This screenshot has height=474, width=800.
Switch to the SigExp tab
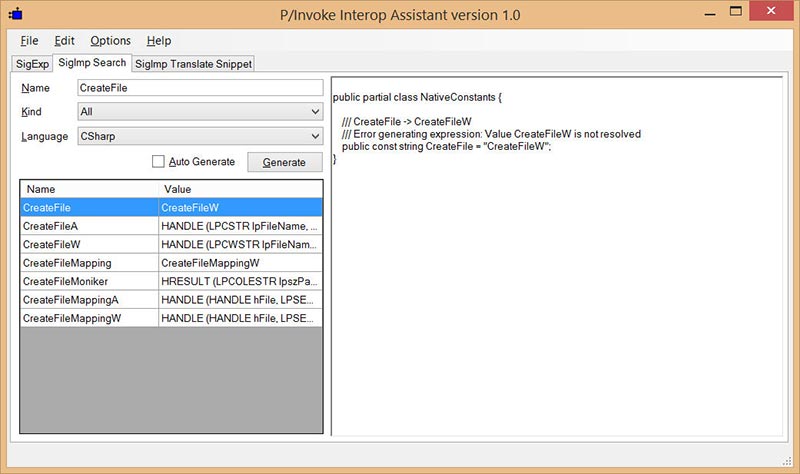point(31,64)
